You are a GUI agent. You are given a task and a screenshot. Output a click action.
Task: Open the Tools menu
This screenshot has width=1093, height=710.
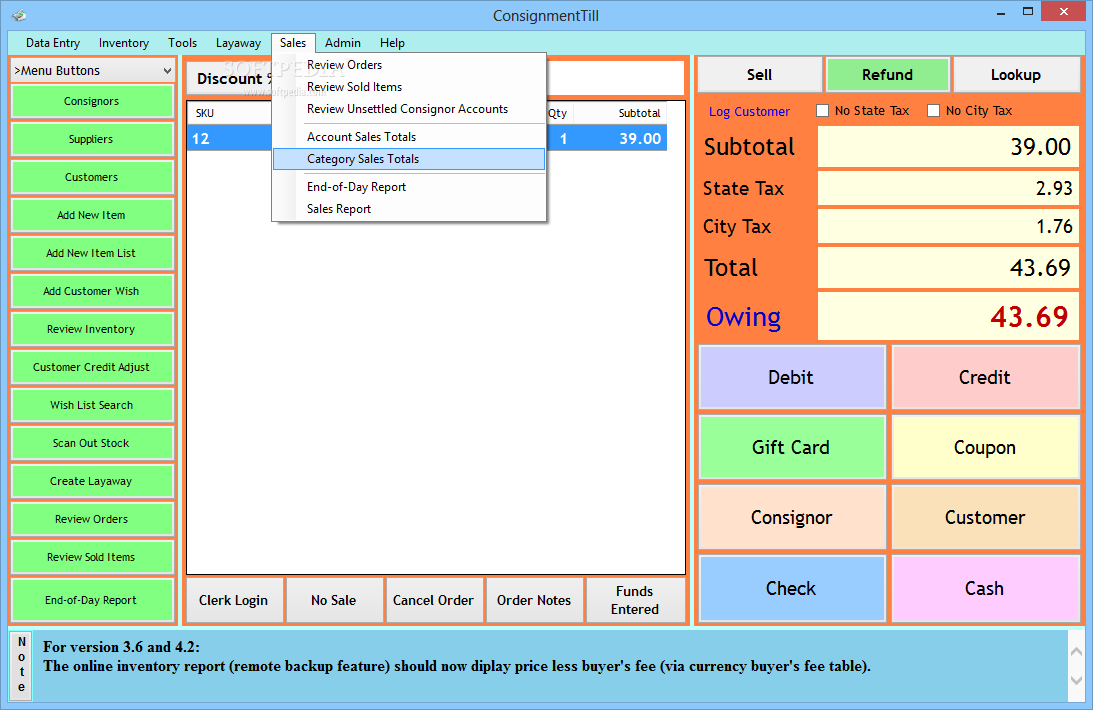[183, 43]
